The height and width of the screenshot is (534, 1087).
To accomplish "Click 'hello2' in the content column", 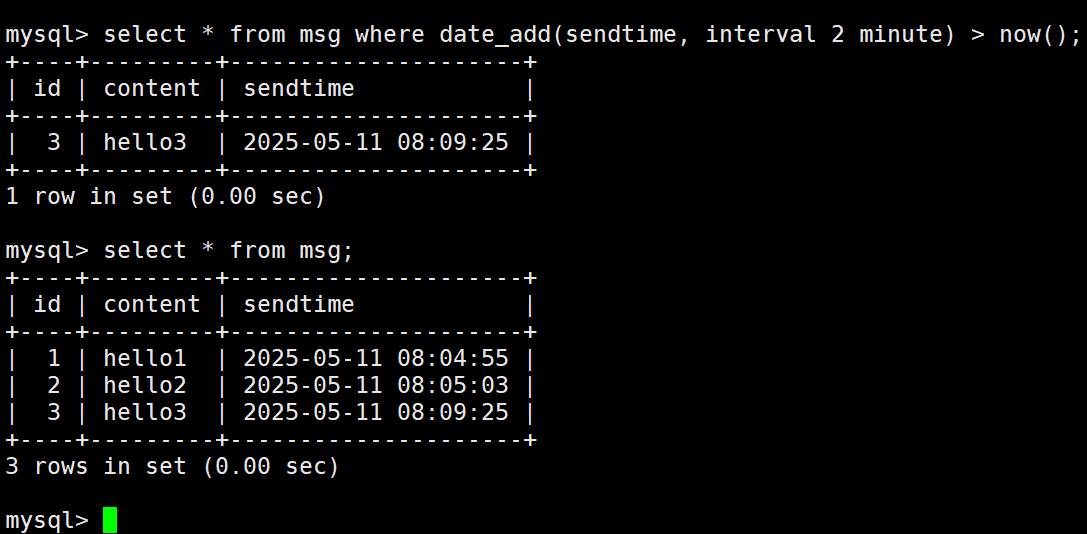I will point(145,385).
